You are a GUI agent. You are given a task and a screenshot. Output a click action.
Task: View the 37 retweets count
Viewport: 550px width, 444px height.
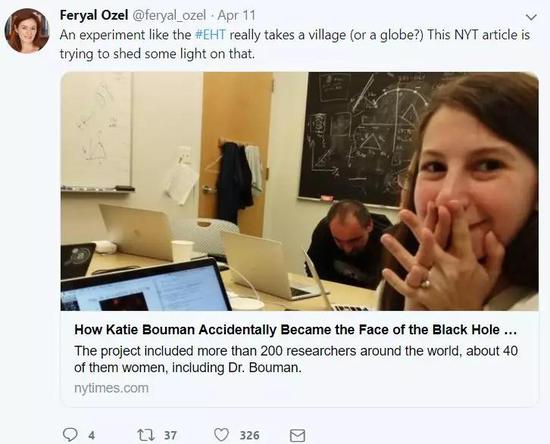point(170,435)
